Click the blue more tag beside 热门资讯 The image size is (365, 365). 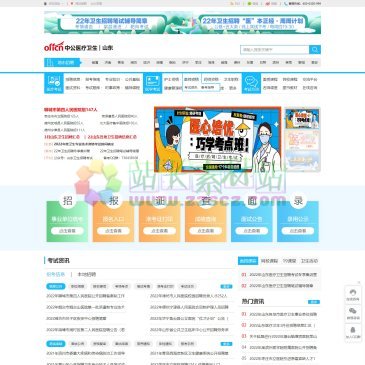click(x=314, y=302)
